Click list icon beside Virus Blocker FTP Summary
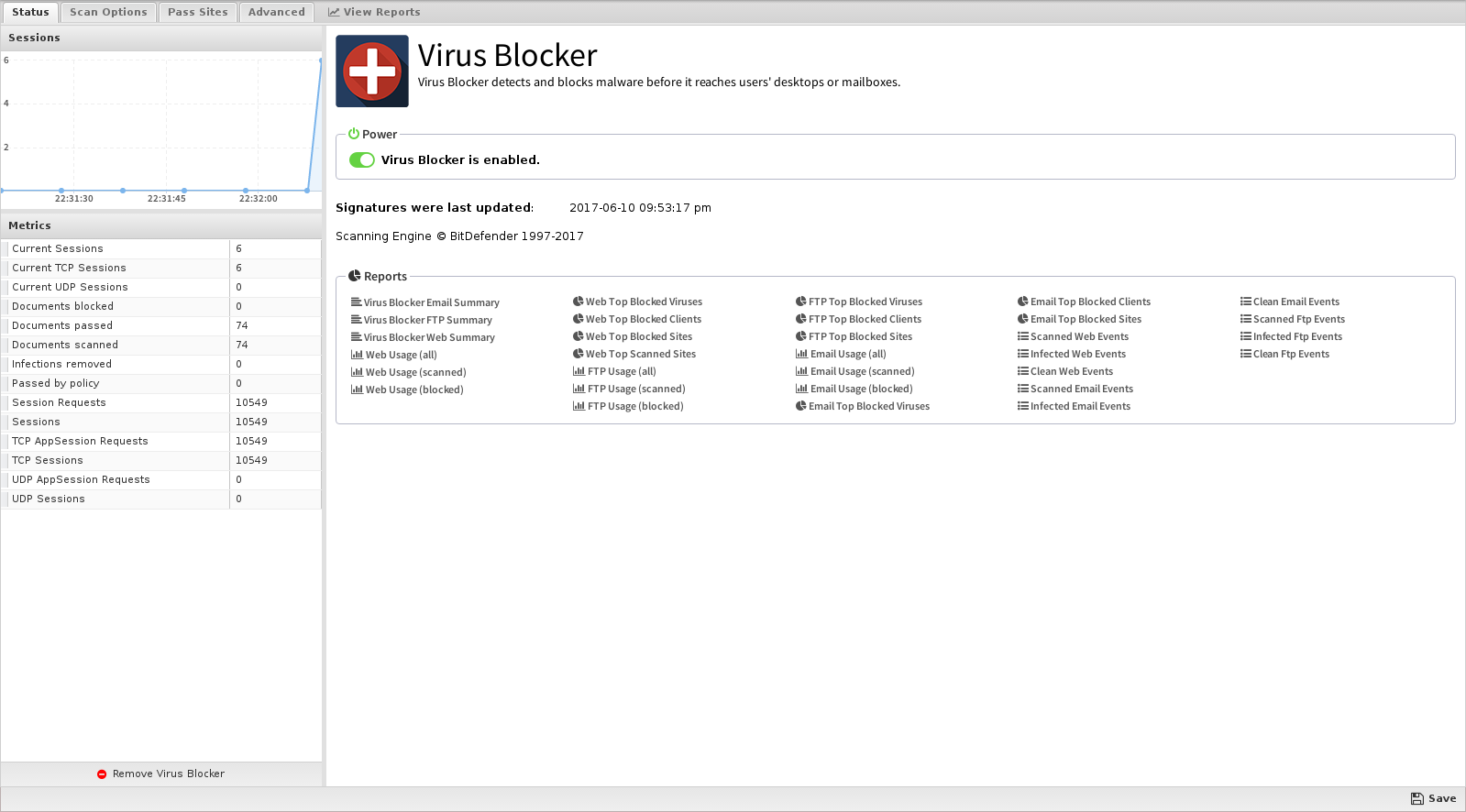The image size is (1466, 812). (356, 319)
